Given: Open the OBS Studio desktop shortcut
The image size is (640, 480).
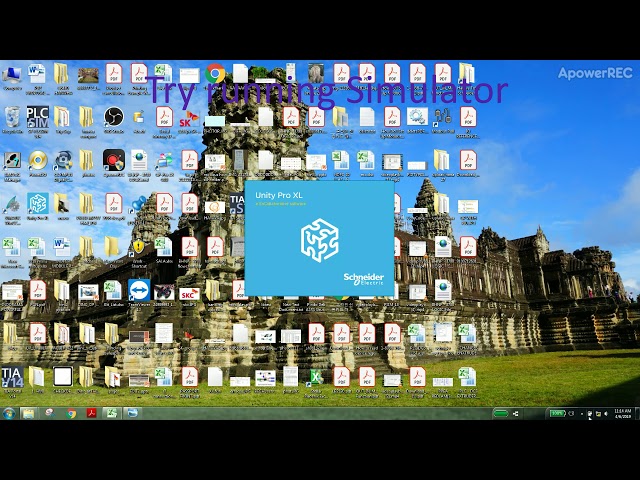Looking at the screenshot, I should pyautogui.click(x=113, y=117).
